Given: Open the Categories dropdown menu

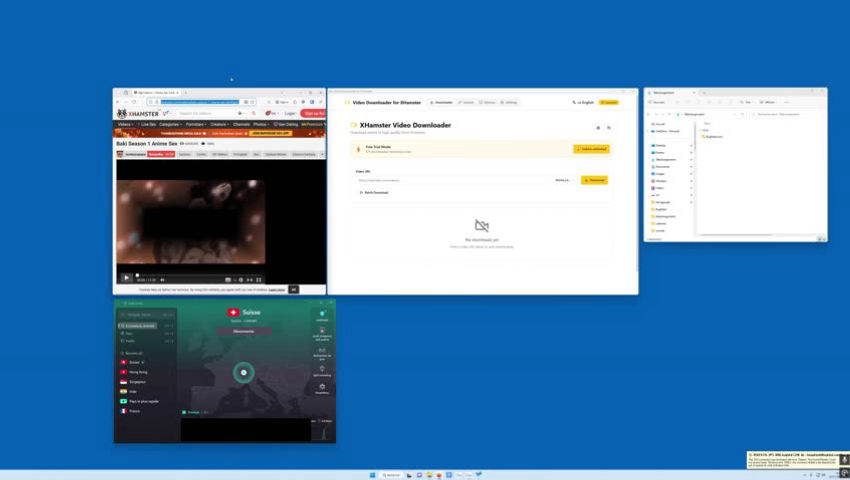Looking at the screenshot, I should (x=170, y=124).
